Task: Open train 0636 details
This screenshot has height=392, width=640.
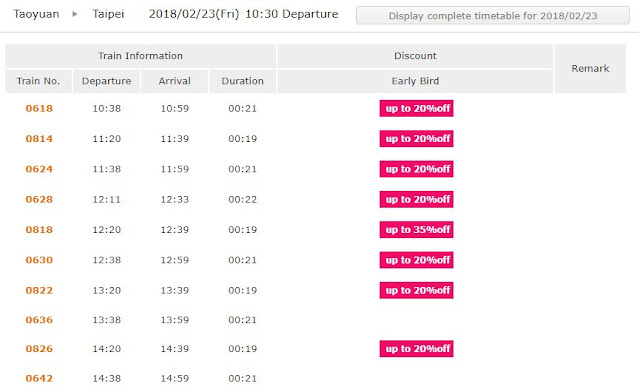Action: coord(39,320)
